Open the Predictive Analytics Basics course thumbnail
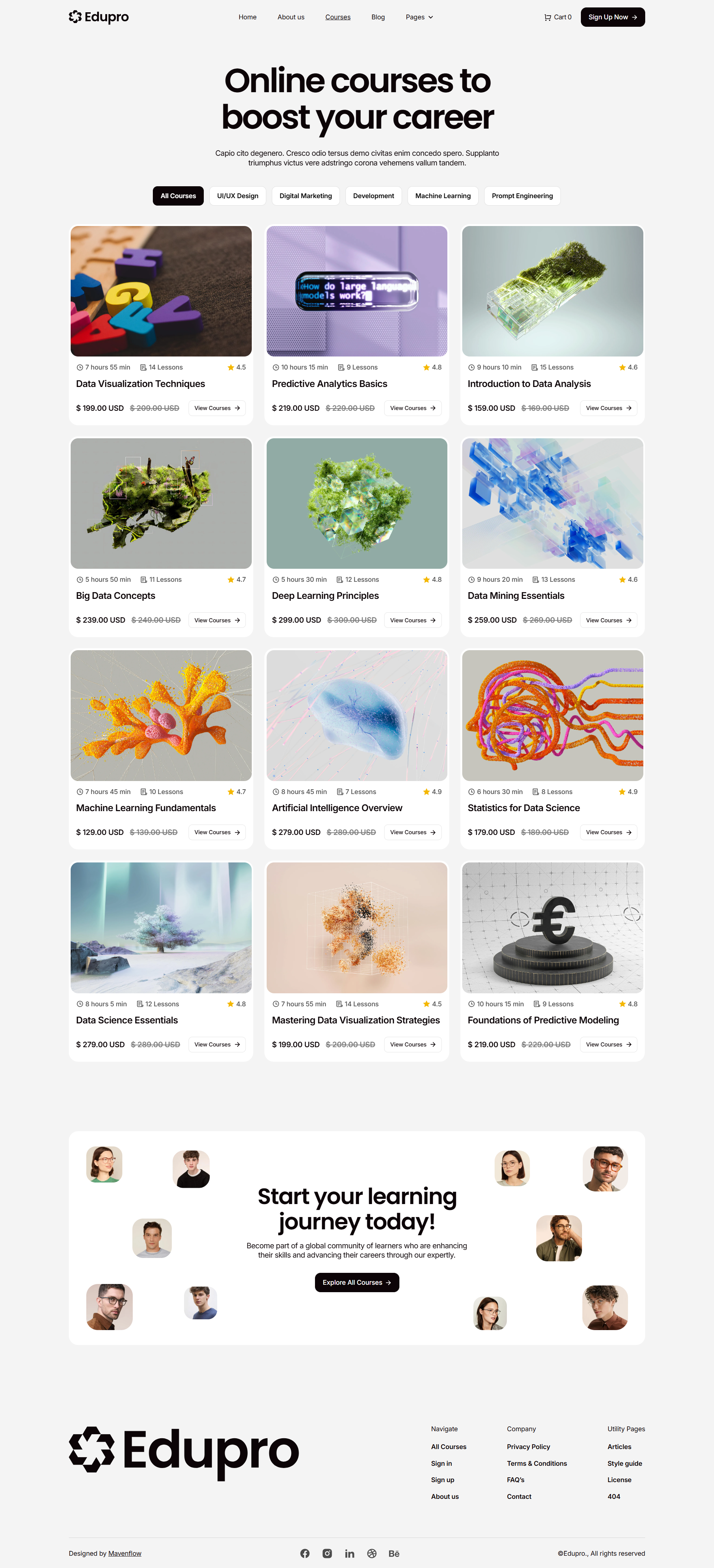714x1568 pixels. pos(357,291)
